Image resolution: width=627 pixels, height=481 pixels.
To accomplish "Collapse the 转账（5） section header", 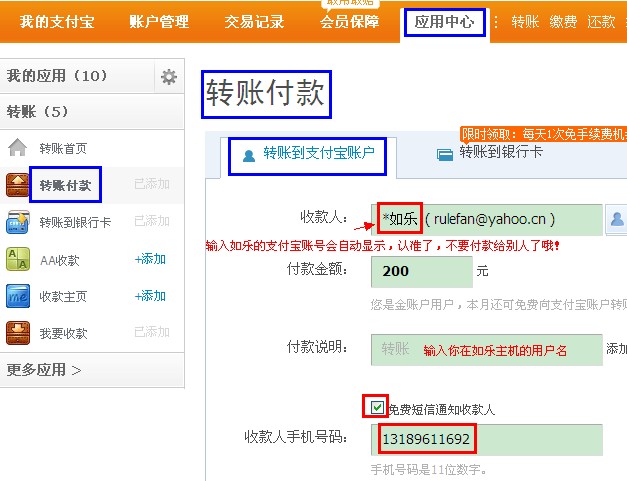I will pyautogui.click(x=92, y=112).
